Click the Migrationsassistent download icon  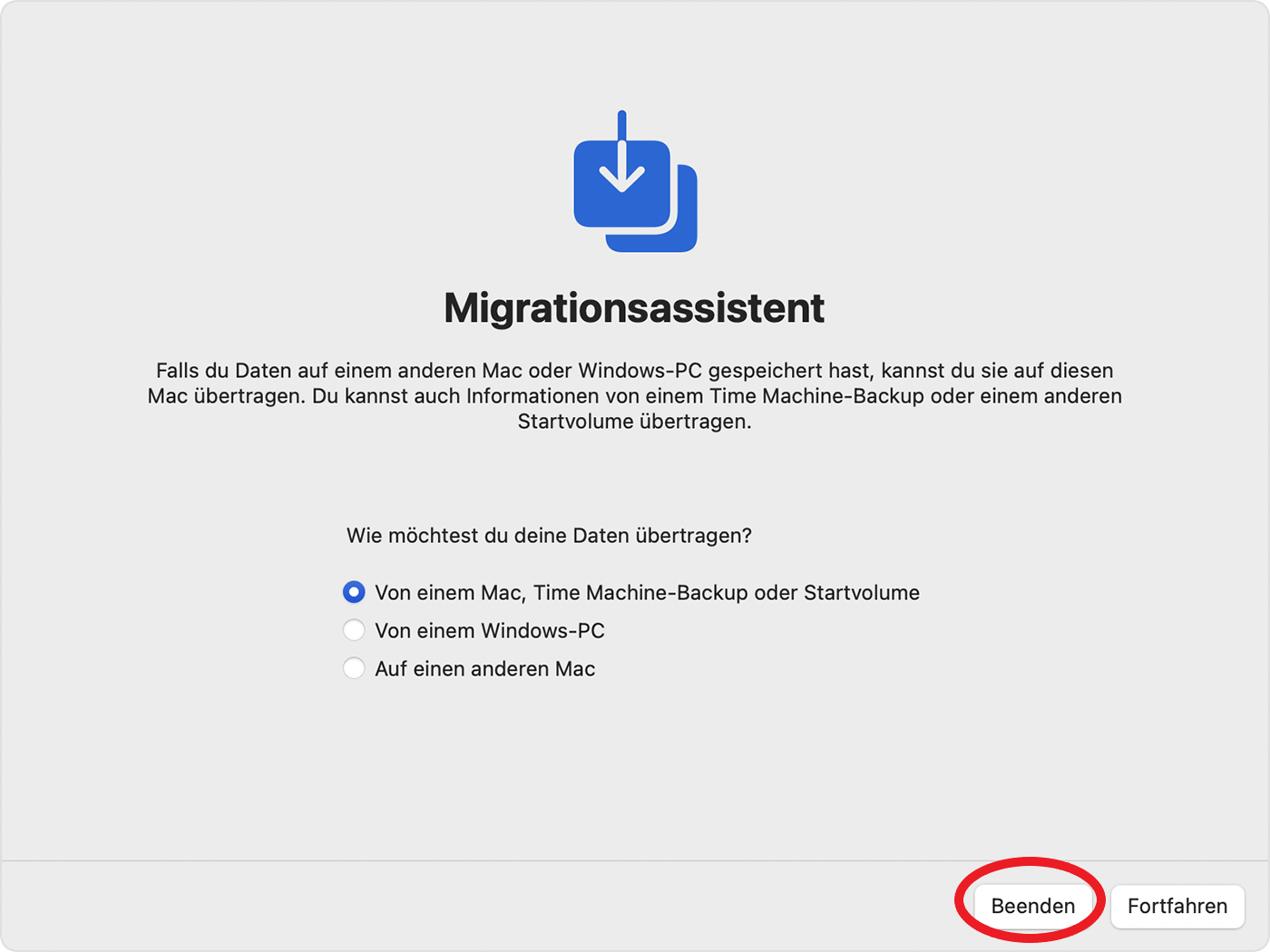[635, 181]
